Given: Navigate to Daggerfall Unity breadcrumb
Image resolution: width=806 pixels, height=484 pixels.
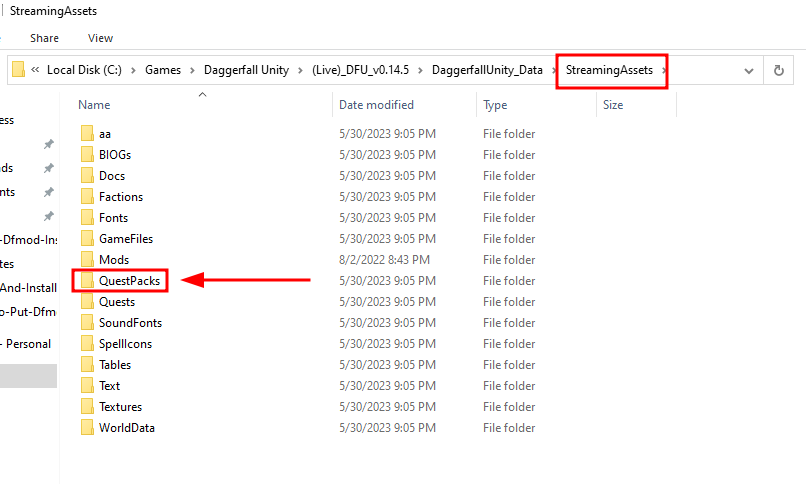Looking at the screenshot, I should pos(246,70).
